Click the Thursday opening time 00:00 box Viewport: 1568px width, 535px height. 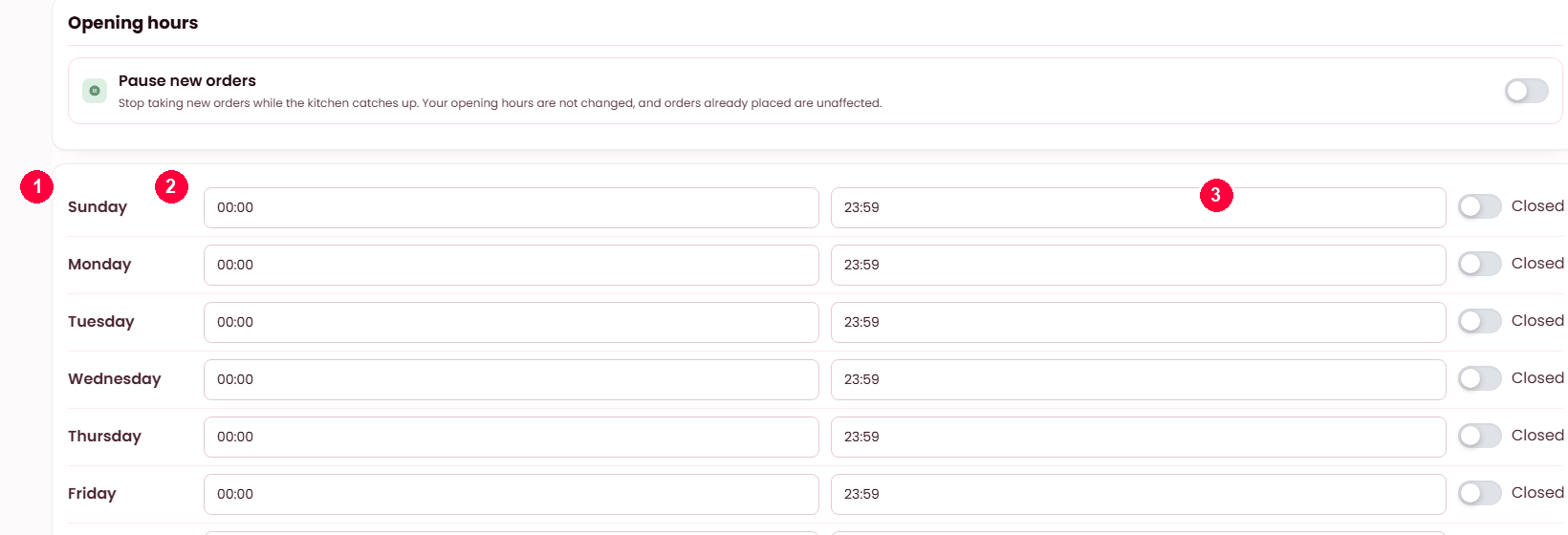pos(512,437)
